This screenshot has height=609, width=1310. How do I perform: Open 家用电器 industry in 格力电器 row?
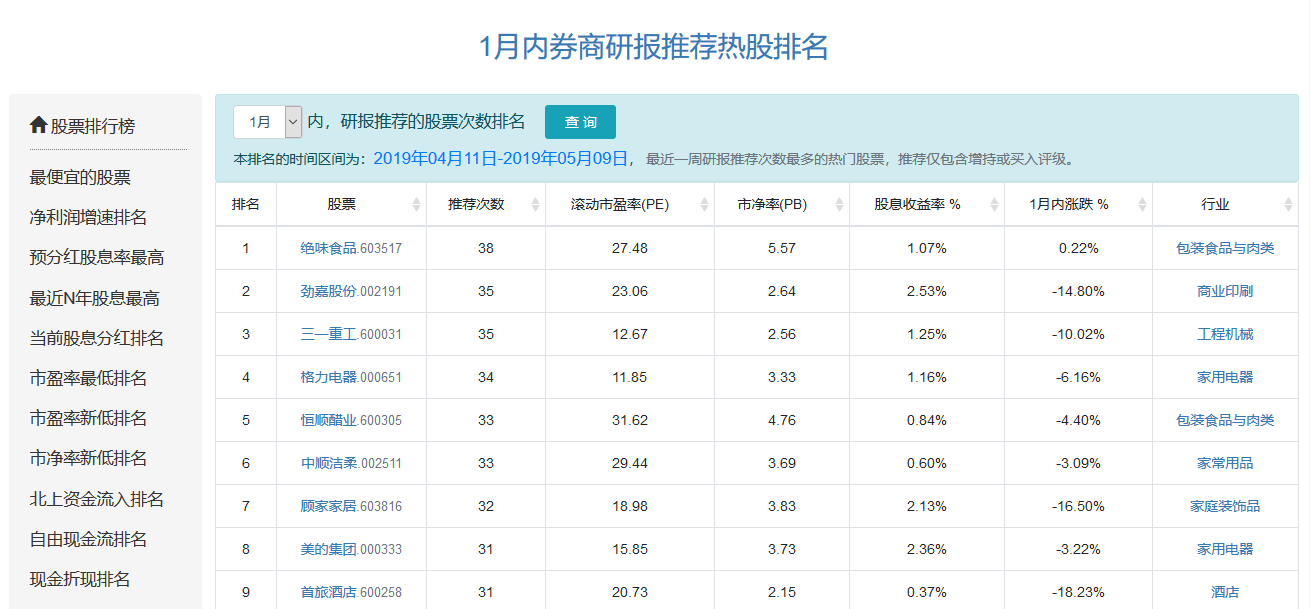(x=1225, y=377)
